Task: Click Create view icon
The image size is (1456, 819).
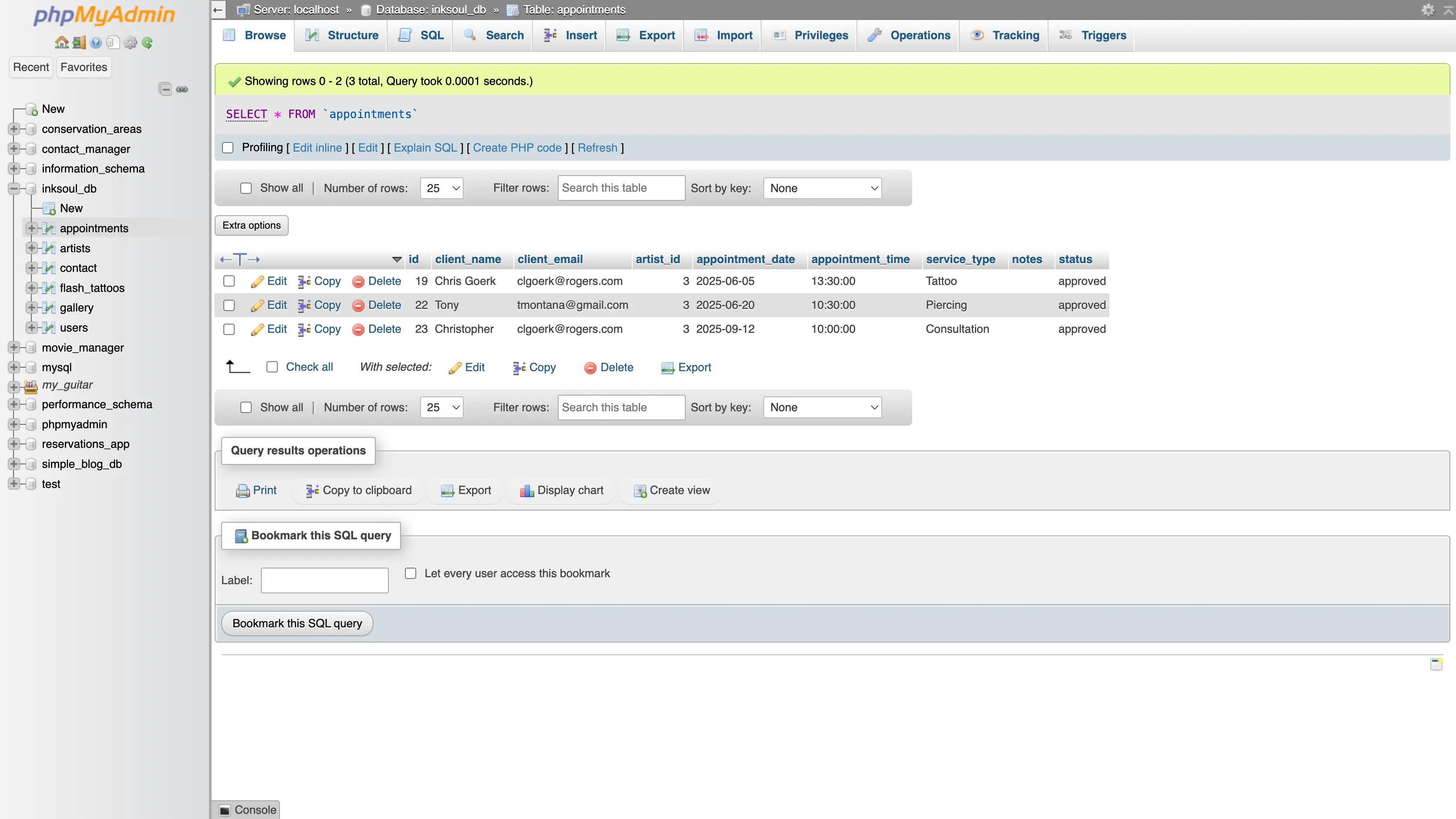Action: click(640, 491)
